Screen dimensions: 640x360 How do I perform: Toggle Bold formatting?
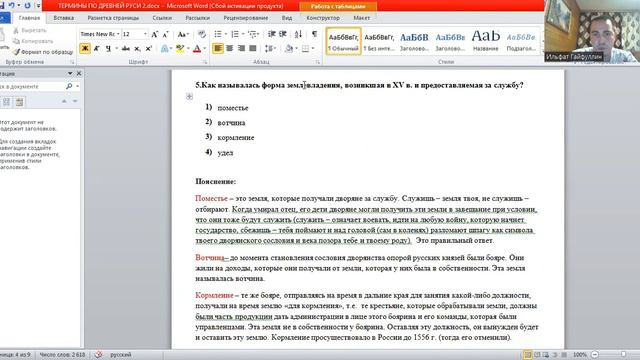click(85, 49)
